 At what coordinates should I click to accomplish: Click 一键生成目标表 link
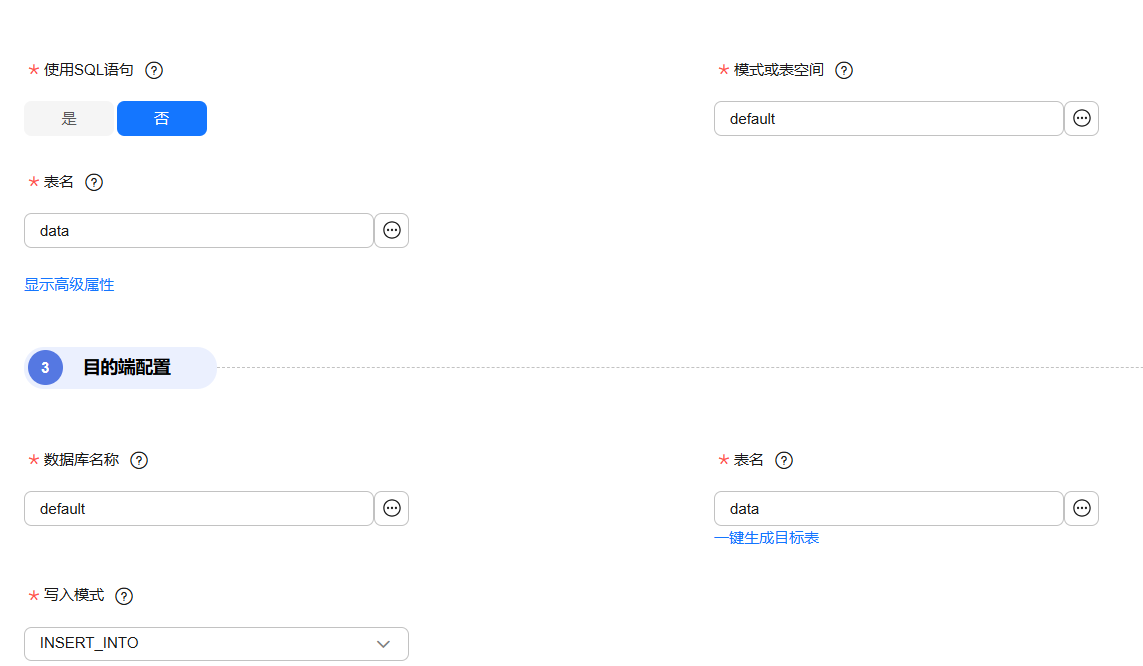click(766, 538)
